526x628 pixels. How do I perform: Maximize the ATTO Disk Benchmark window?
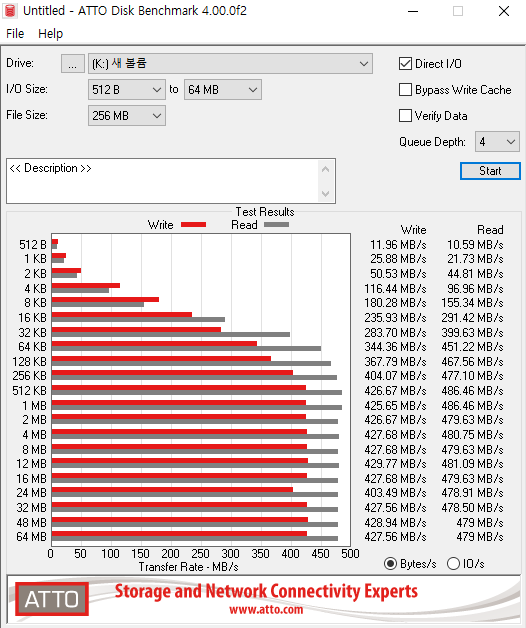(x=458, y=11)
